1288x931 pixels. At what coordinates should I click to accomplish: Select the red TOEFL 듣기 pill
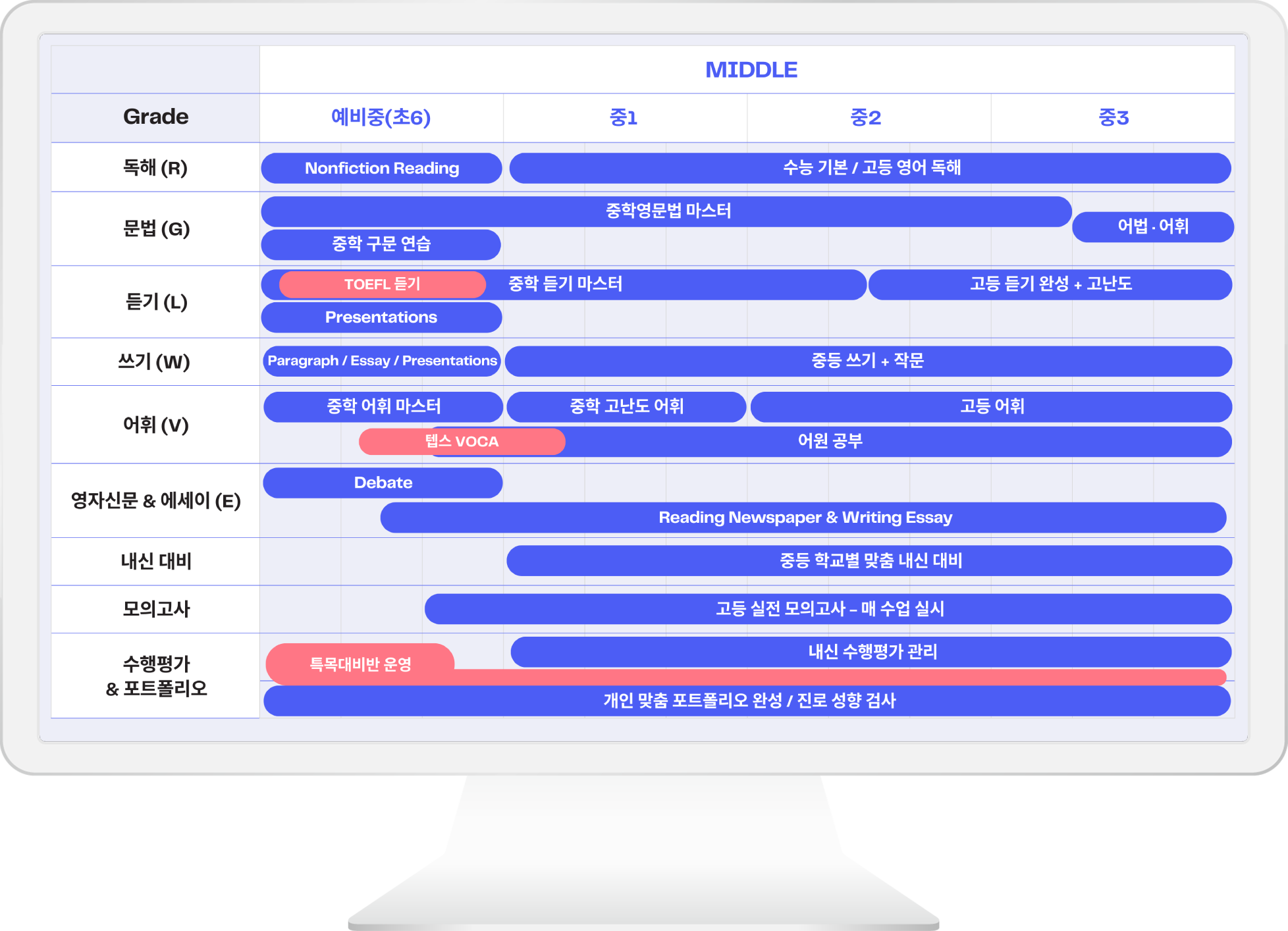coord(382,284)
